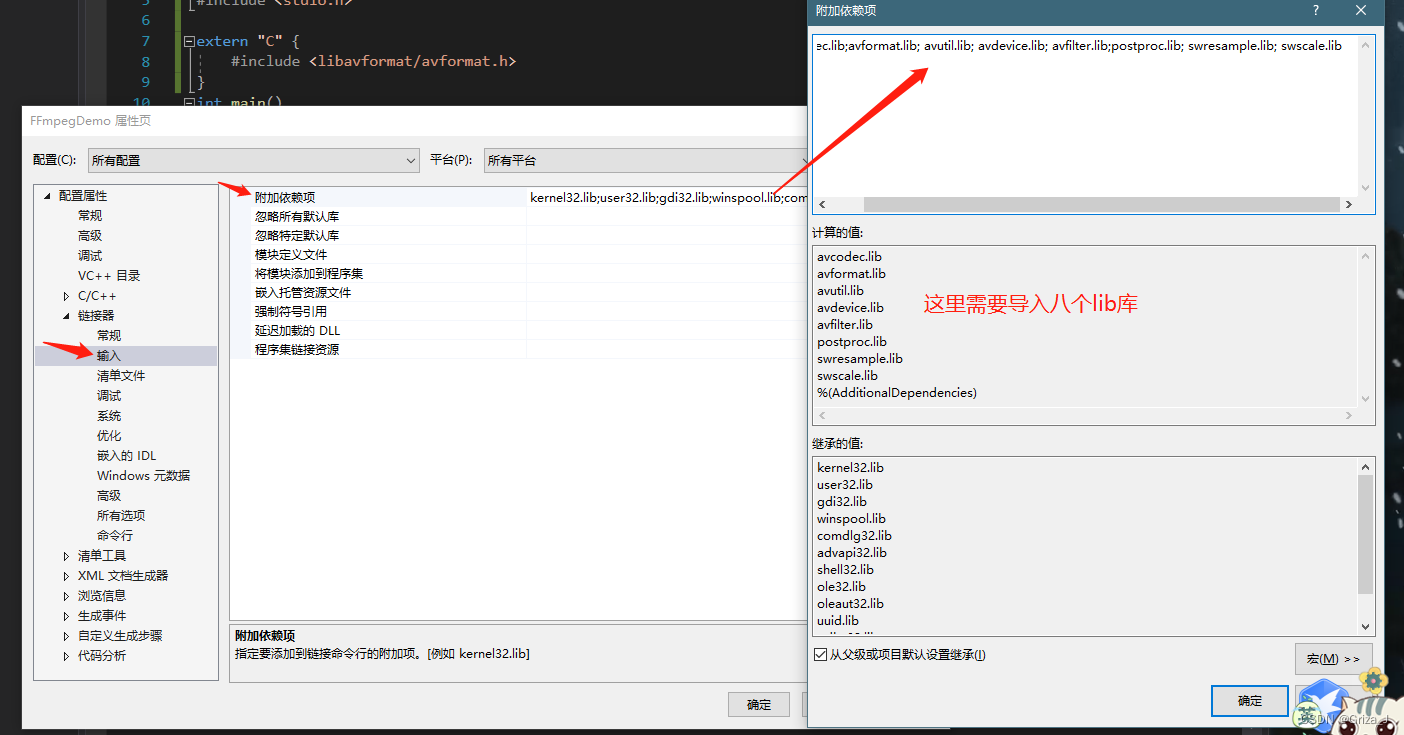Select 所有选项 tree item
The height and width of the screenshot is (735, 1404).
[x=121, y=516]
